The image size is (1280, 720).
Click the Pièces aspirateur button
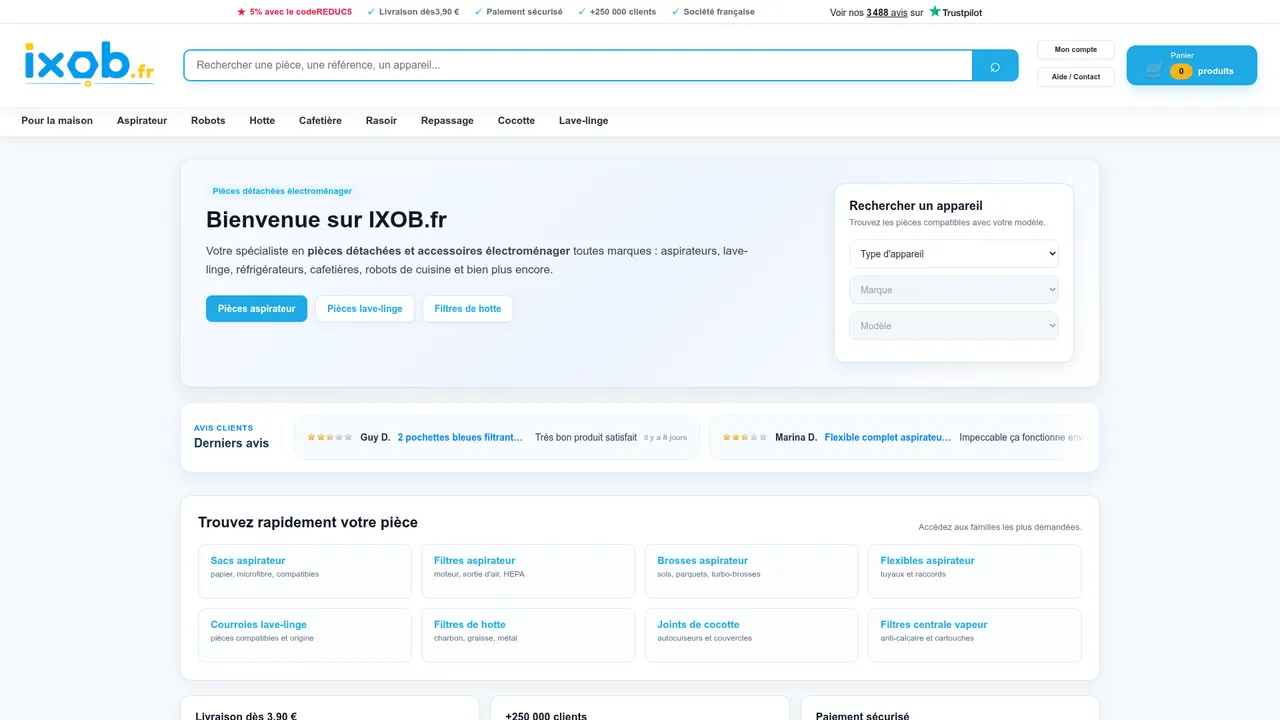point(257,309)
